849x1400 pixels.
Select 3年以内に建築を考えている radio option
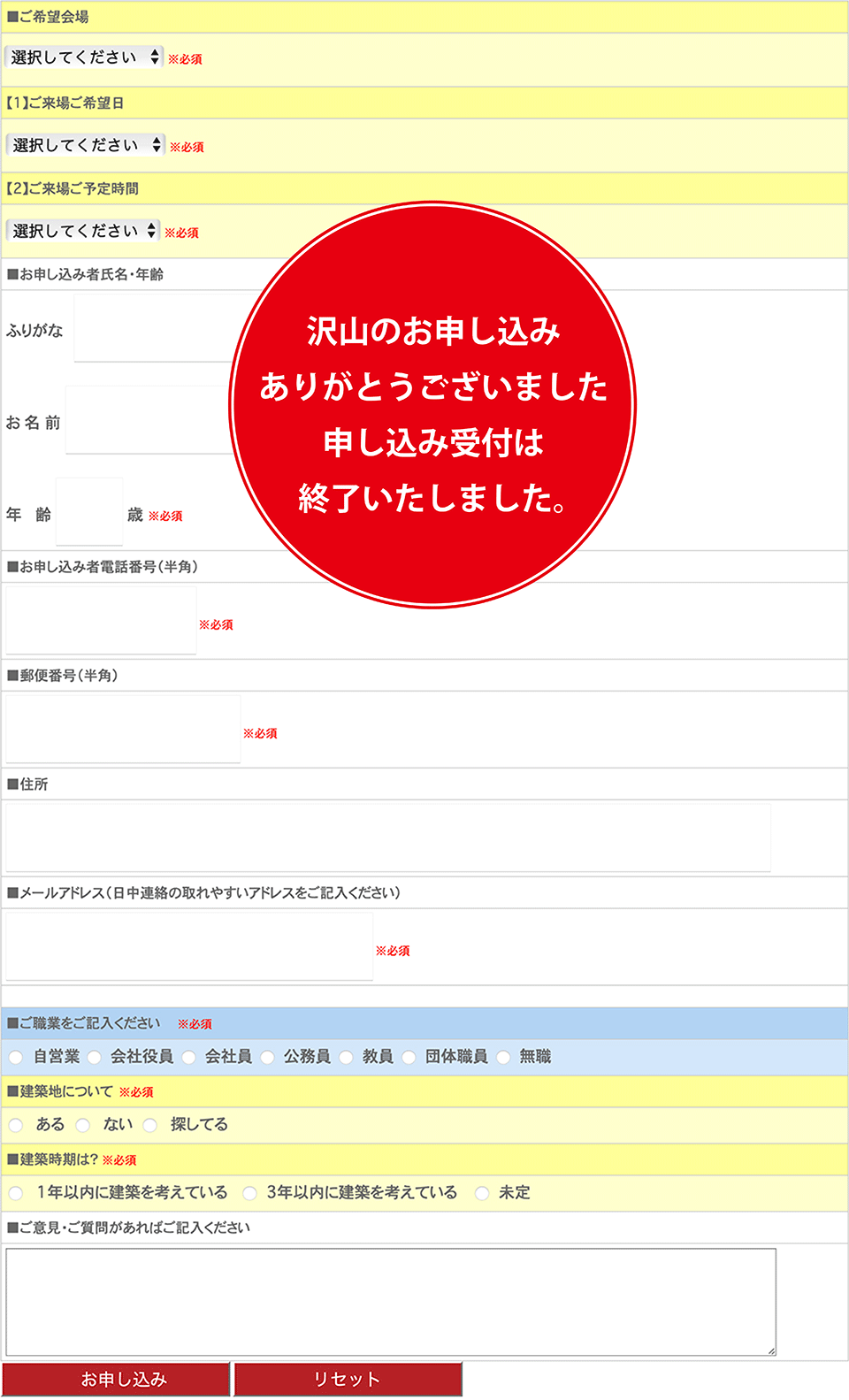[249, 1193]
